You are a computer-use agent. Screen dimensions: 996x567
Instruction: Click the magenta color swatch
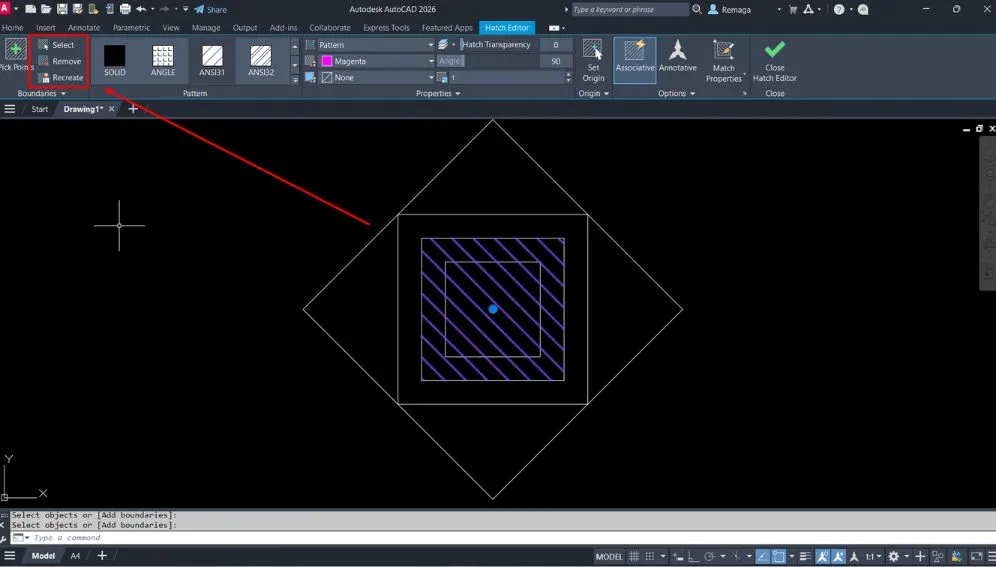(x=326, y=61)
